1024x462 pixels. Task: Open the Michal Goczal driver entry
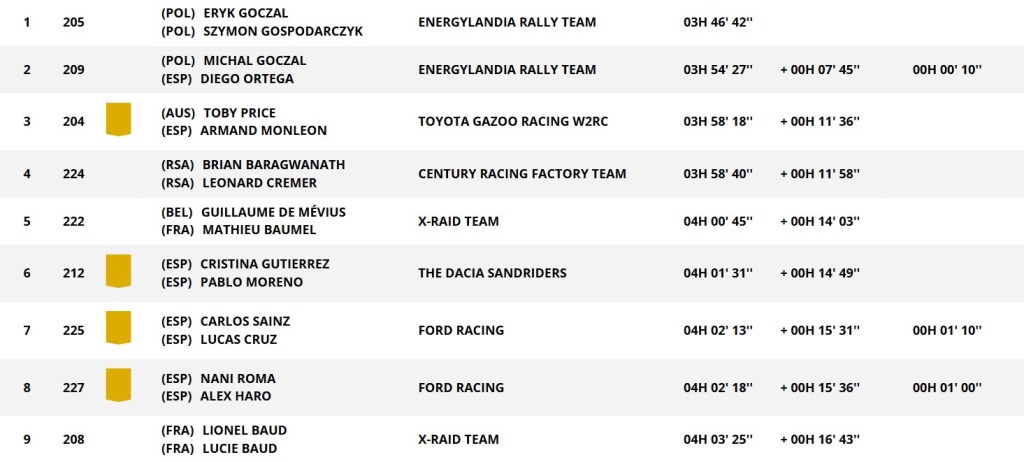[x=254, y=61]
